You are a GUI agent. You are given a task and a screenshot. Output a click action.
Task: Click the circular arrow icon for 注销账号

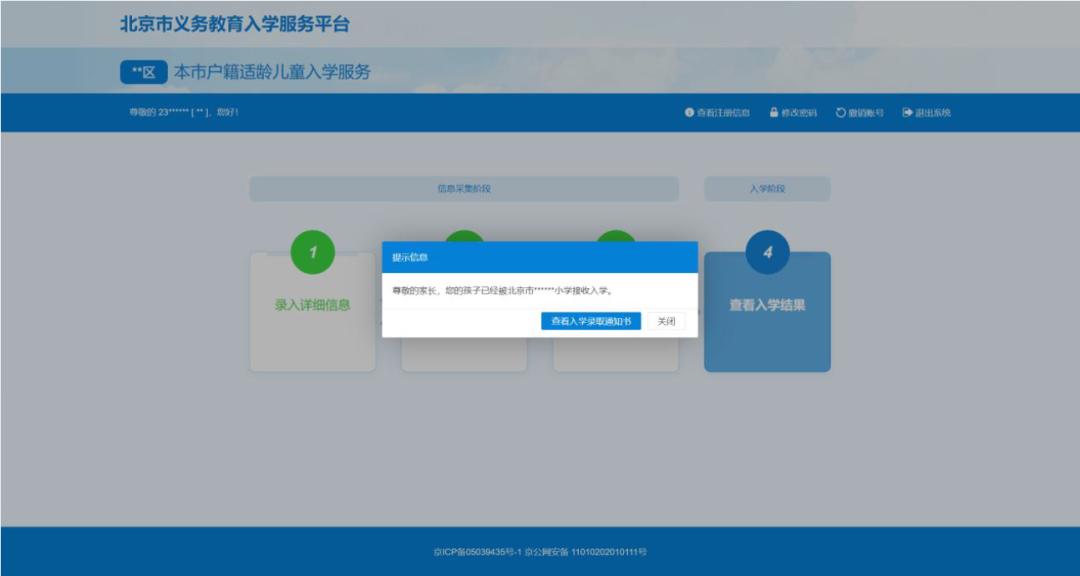[839, 113]
